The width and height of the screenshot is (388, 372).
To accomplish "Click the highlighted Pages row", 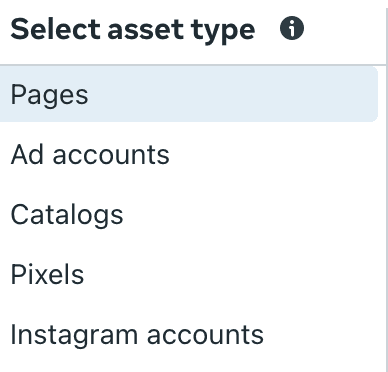I will click(x=189, y=94).
